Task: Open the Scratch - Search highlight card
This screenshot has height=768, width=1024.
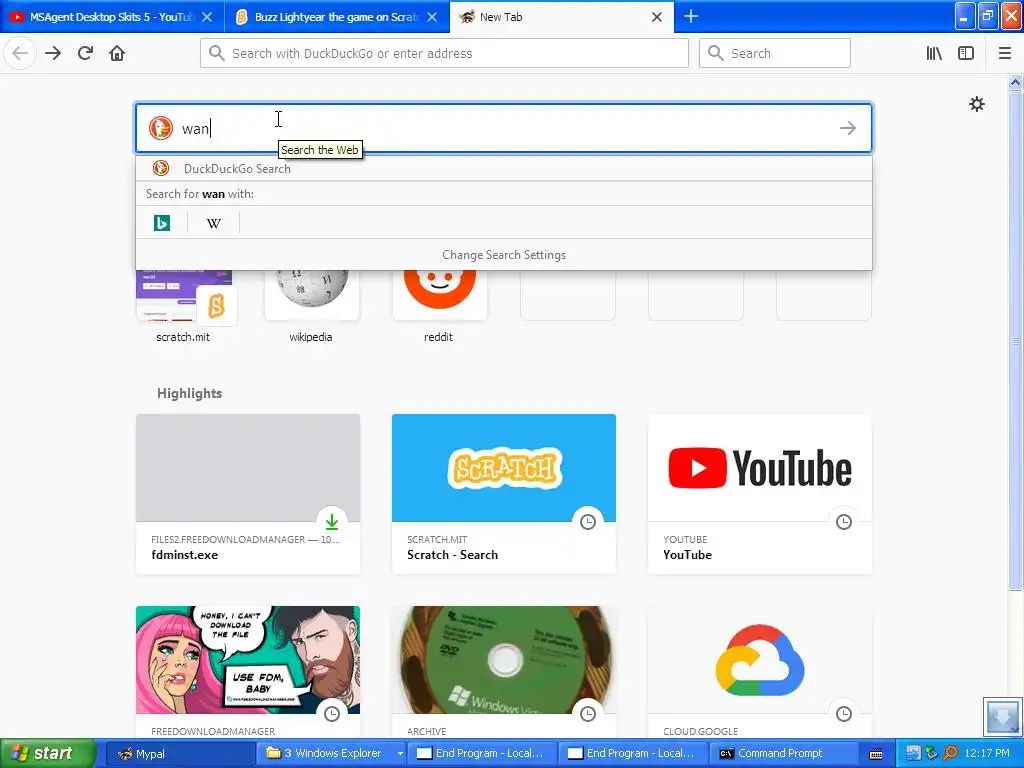Action: click(x=504, y=494)
